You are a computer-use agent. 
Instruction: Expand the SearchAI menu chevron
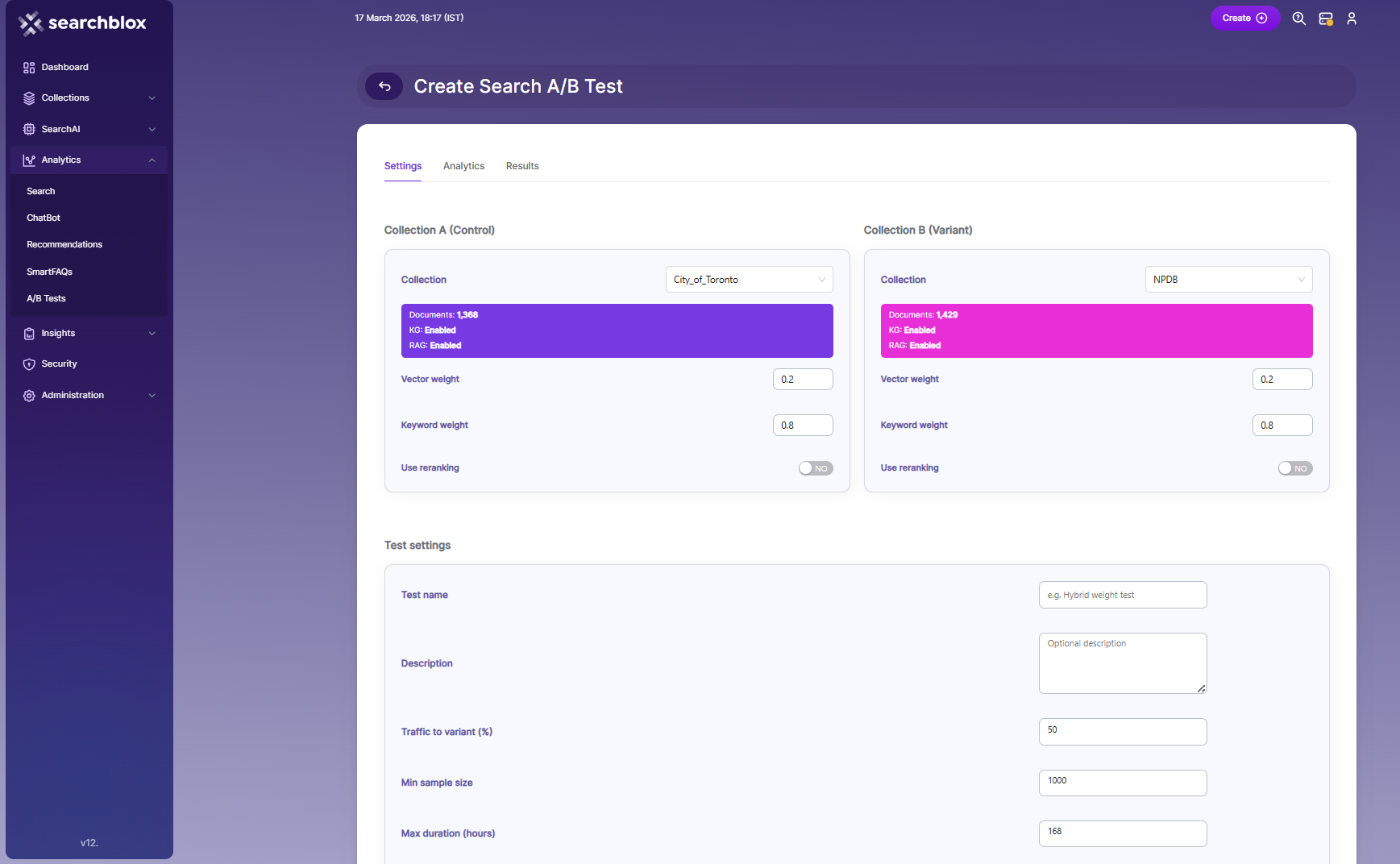(x=152, y=129)
